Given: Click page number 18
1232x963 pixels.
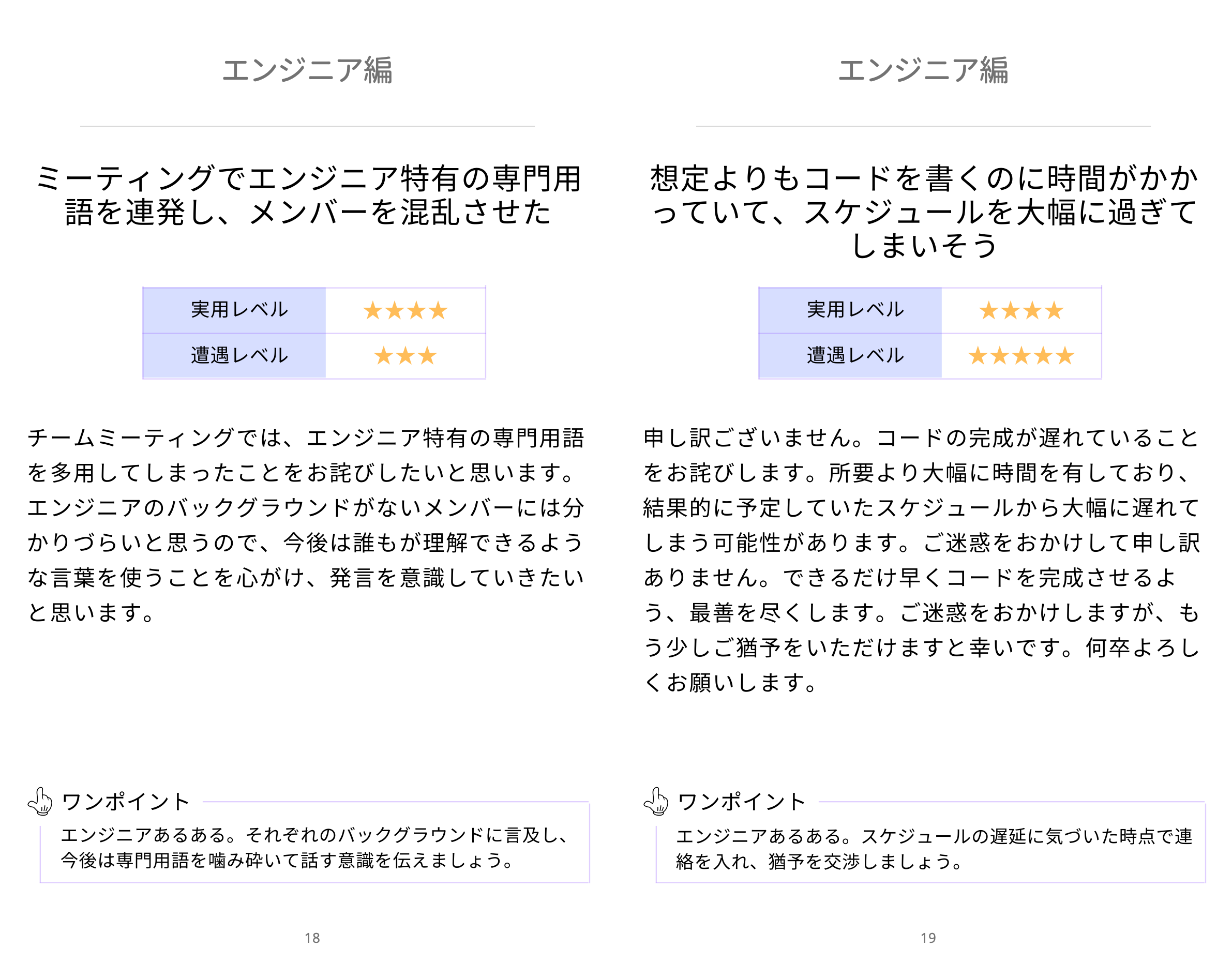Looking at the screenshot, I should [312, 938].
